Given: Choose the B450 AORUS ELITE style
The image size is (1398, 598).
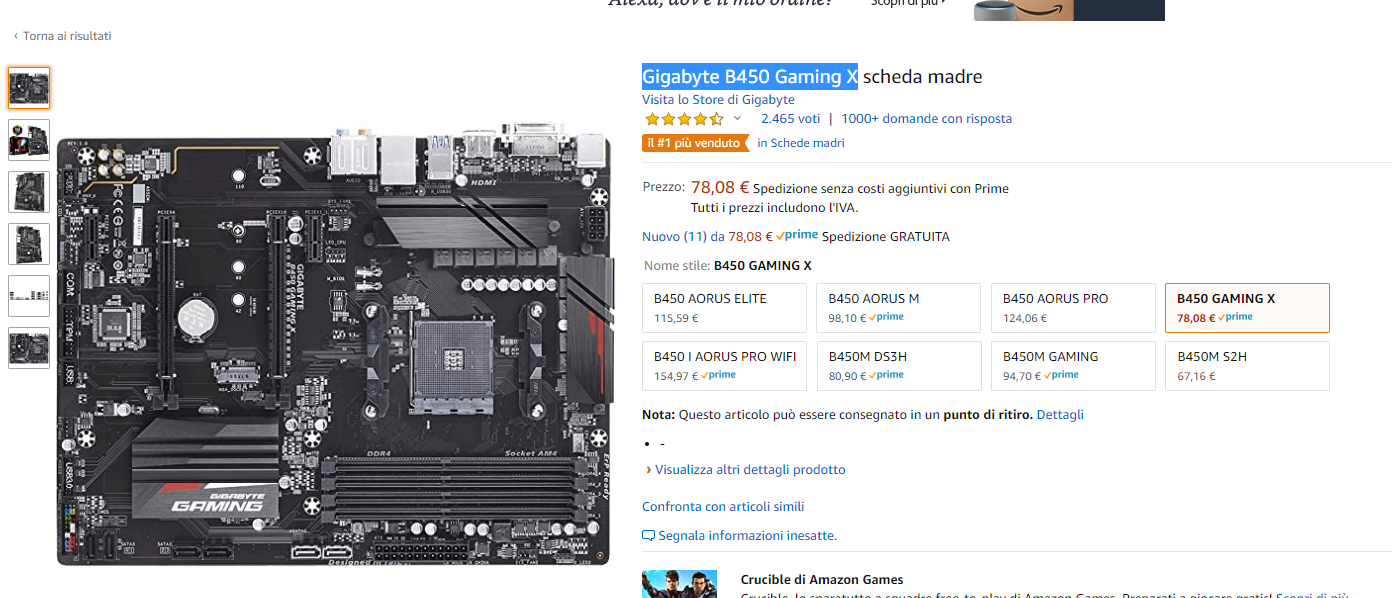Looking at the screenshot, I should [x=724, y=308].
